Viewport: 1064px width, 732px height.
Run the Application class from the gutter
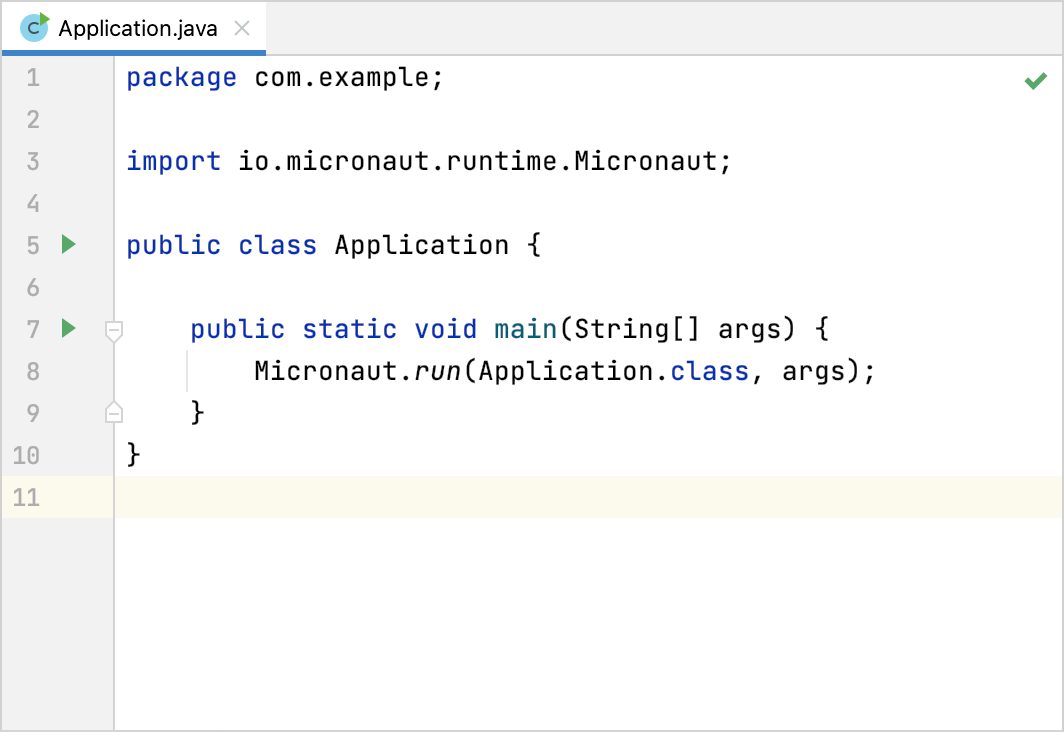click(66, 244)
